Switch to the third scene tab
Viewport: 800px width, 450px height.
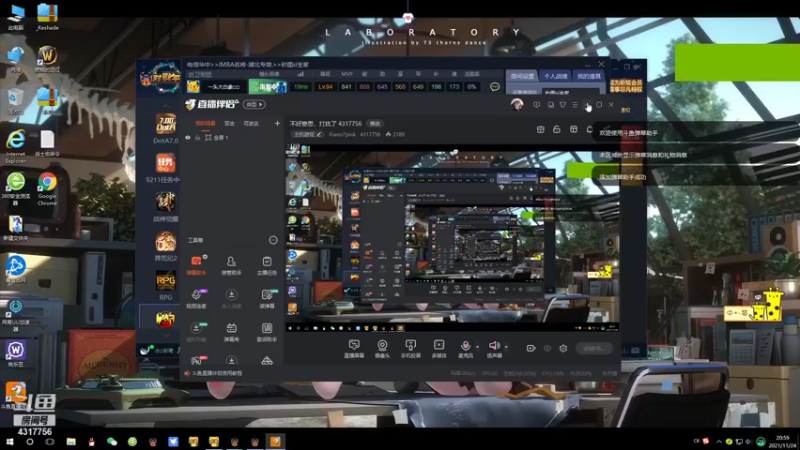point(251,123)
